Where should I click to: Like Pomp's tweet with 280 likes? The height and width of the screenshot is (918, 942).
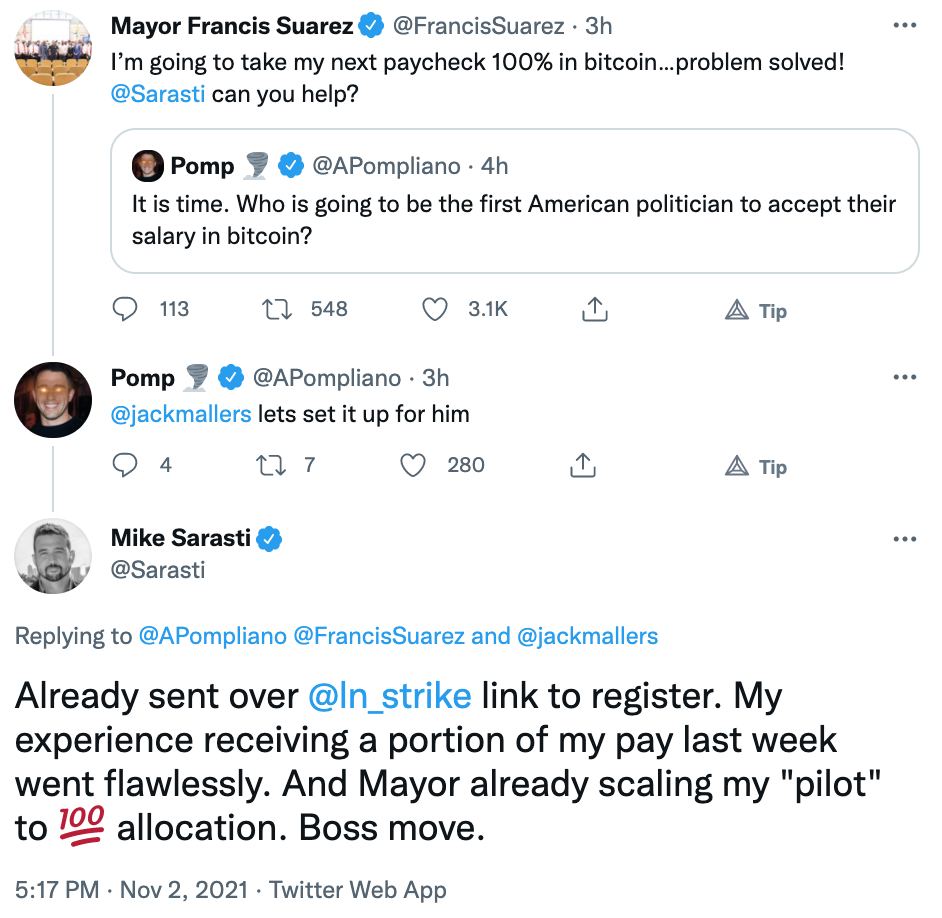(x=413, y=465)
